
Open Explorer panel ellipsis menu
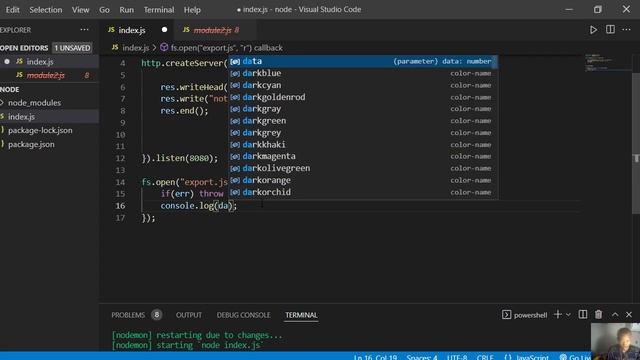tap(84, 30)
